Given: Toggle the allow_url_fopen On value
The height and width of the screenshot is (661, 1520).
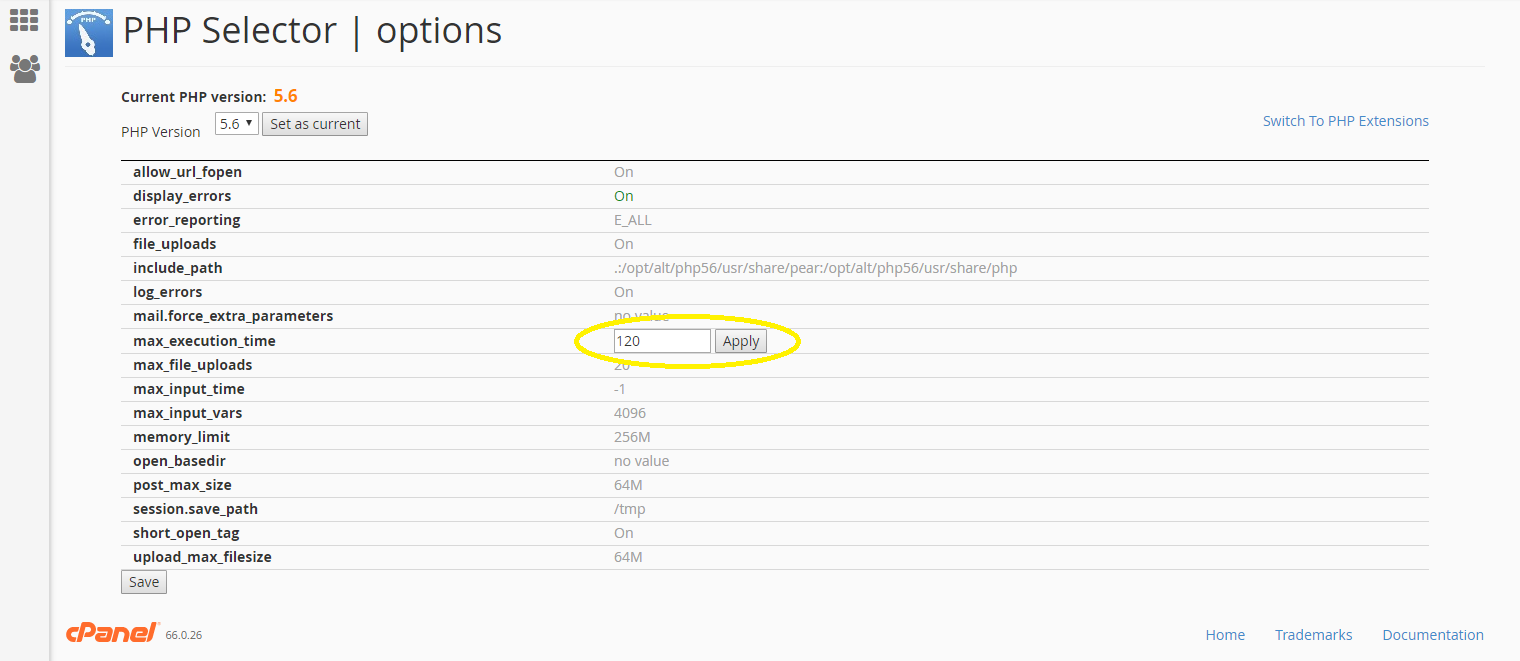Looking at the screenshot, I should (624, 172).
